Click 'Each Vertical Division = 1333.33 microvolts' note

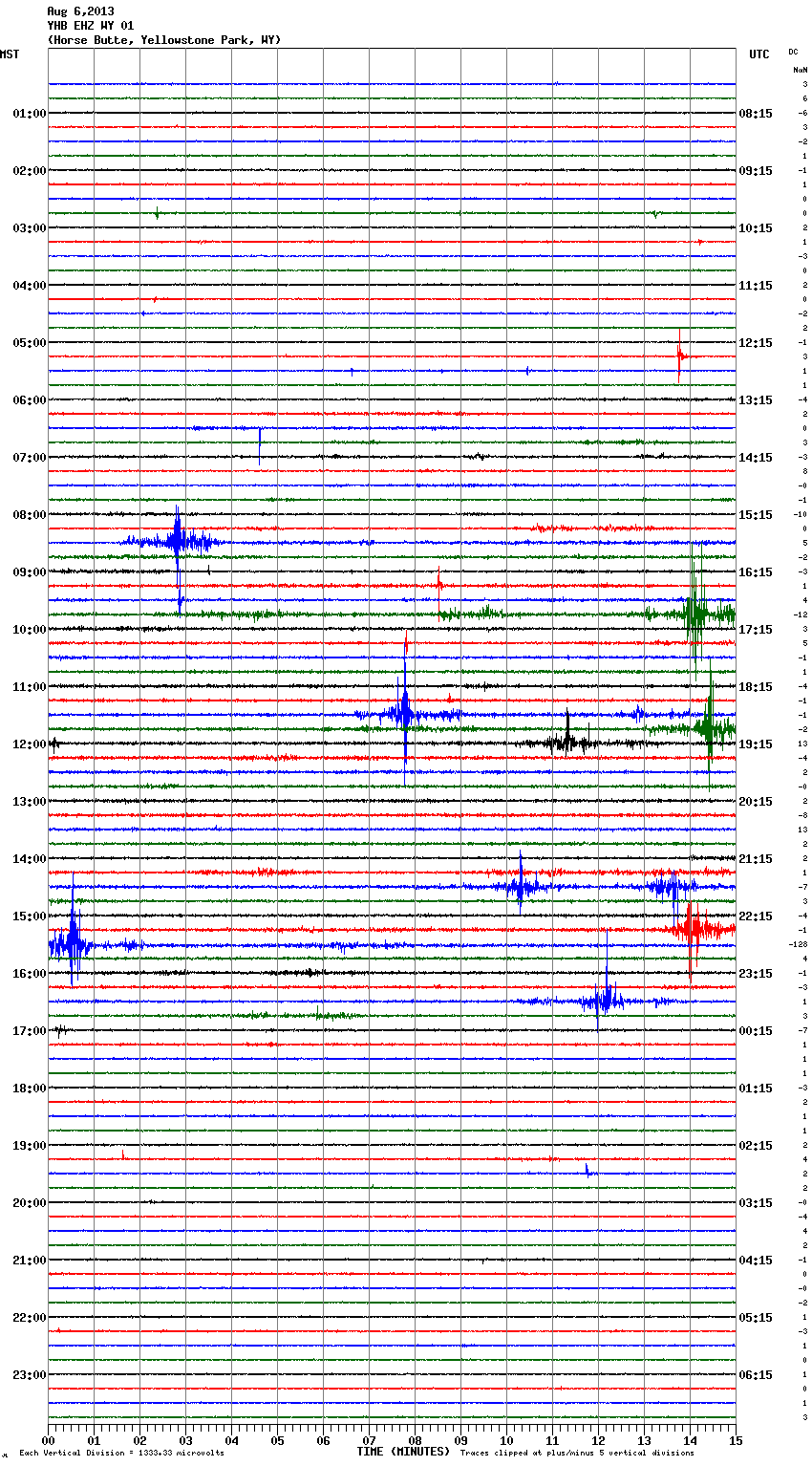pyautogui.click(x=121, y=1454)
